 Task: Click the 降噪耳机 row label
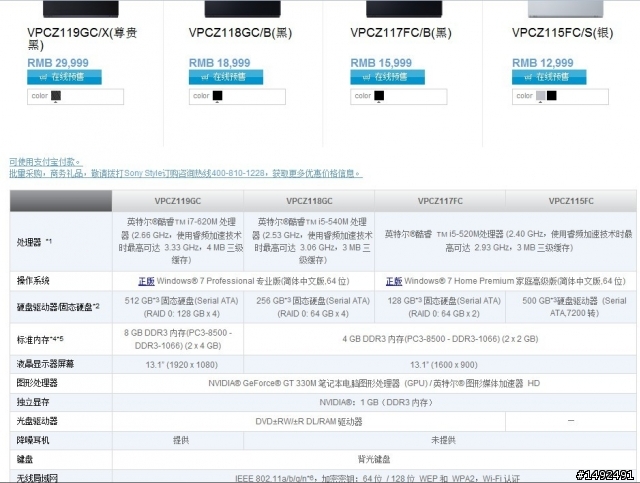(33, 440)
